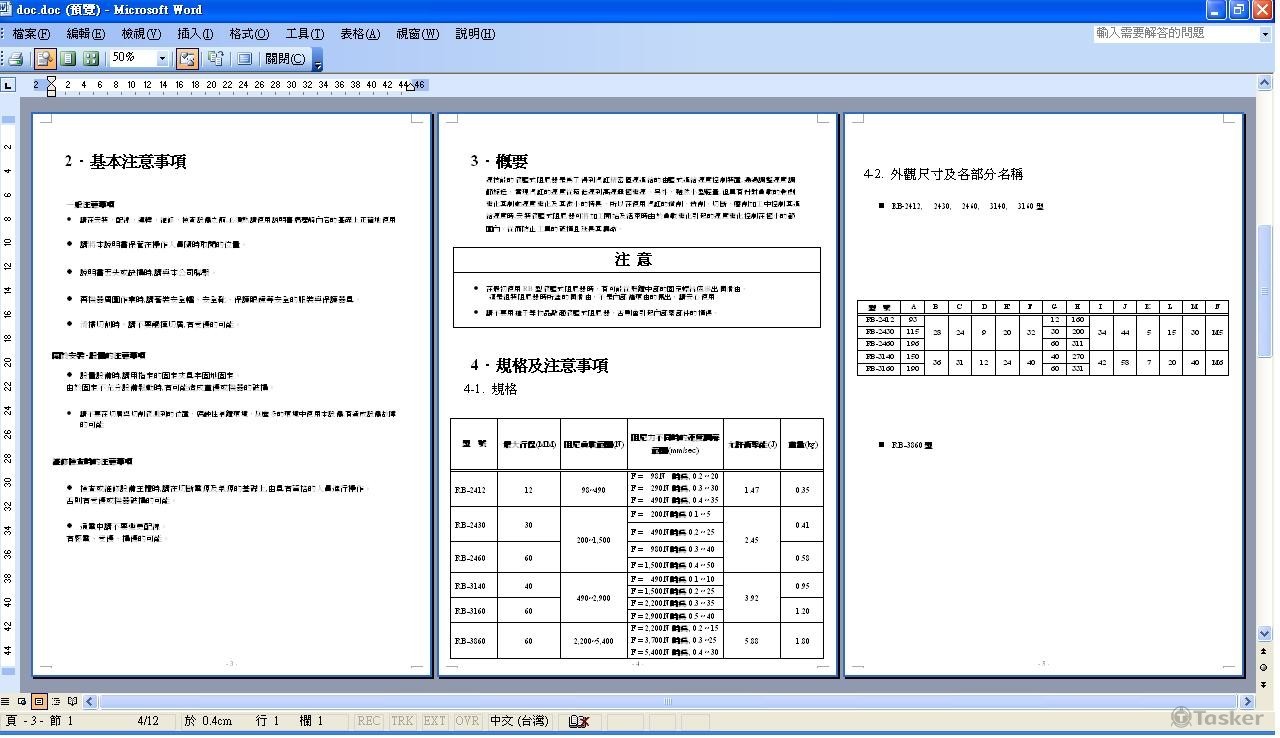Switch to Normal view from the status bar
Image resolution: width=1280 pixels, height=738 pixels.
(x=5, y=701)
